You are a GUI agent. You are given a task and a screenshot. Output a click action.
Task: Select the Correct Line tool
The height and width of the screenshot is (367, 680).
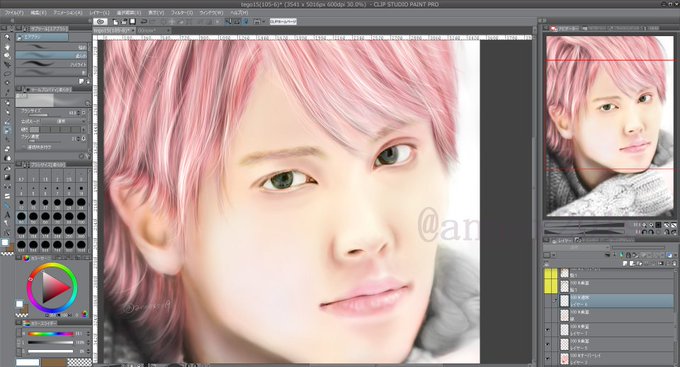(x=7, y=233)
